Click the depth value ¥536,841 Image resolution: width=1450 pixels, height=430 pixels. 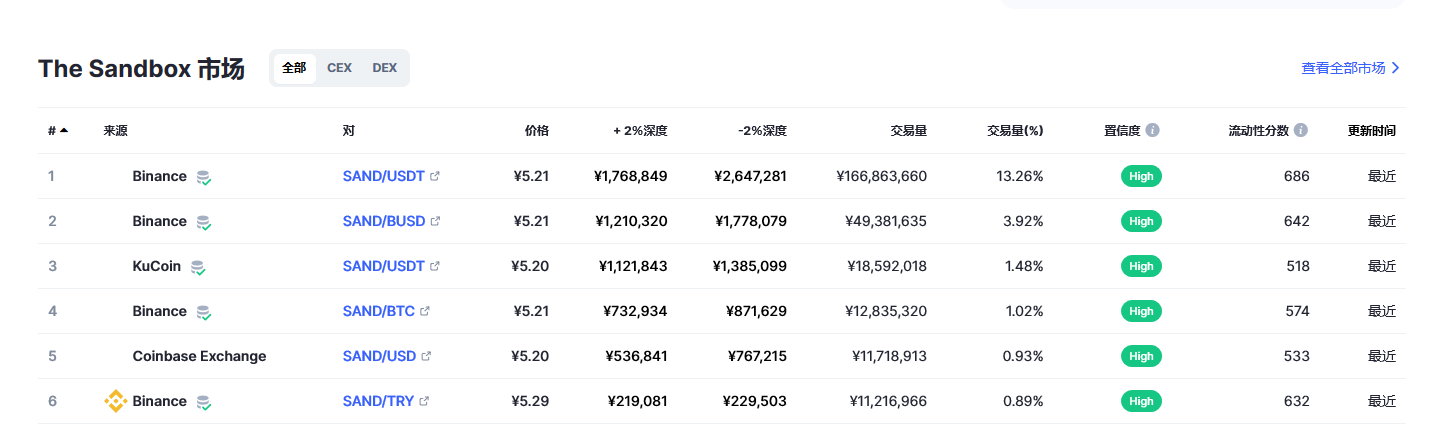[636, 356]
